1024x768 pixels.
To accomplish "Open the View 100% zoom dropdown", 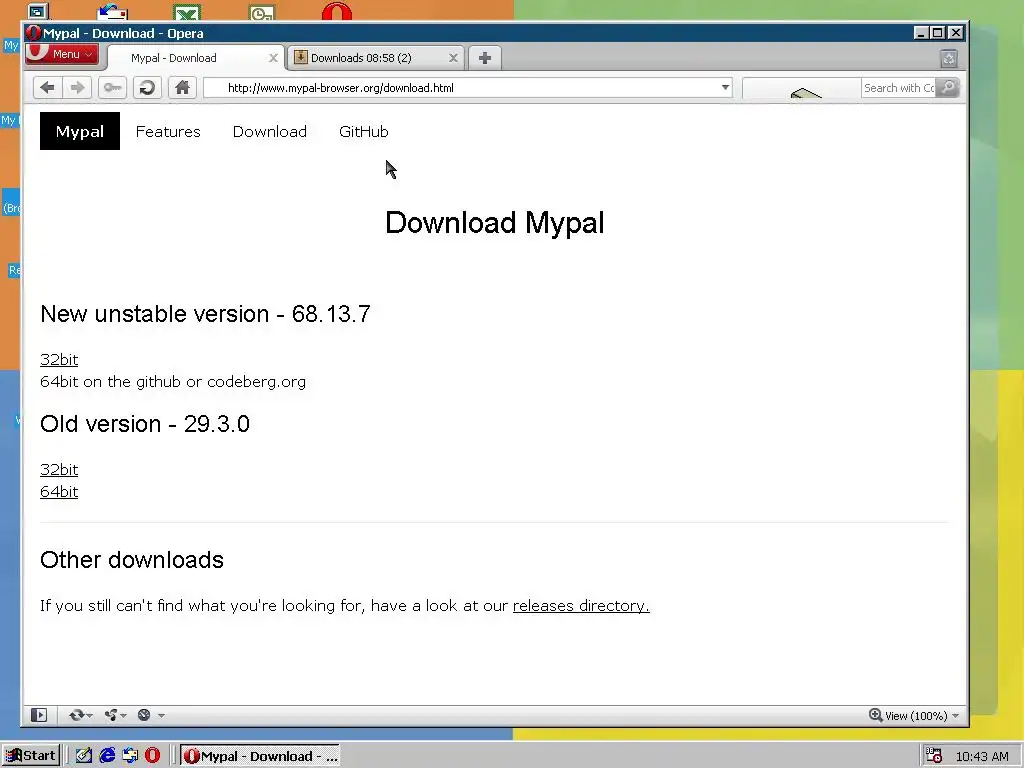I will point(914,716).
